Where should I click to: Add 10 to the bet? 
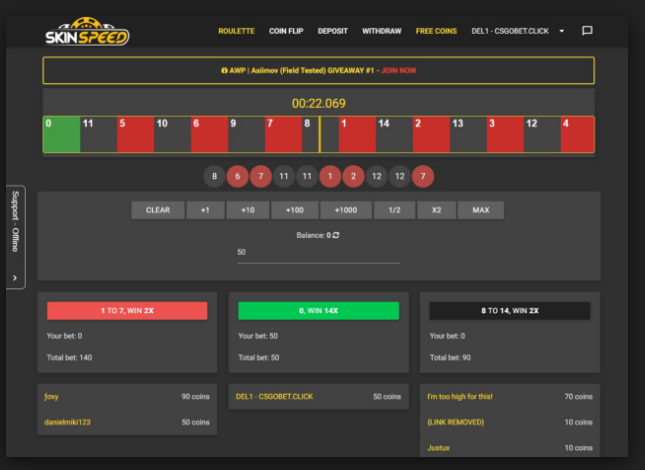[248, 210]
